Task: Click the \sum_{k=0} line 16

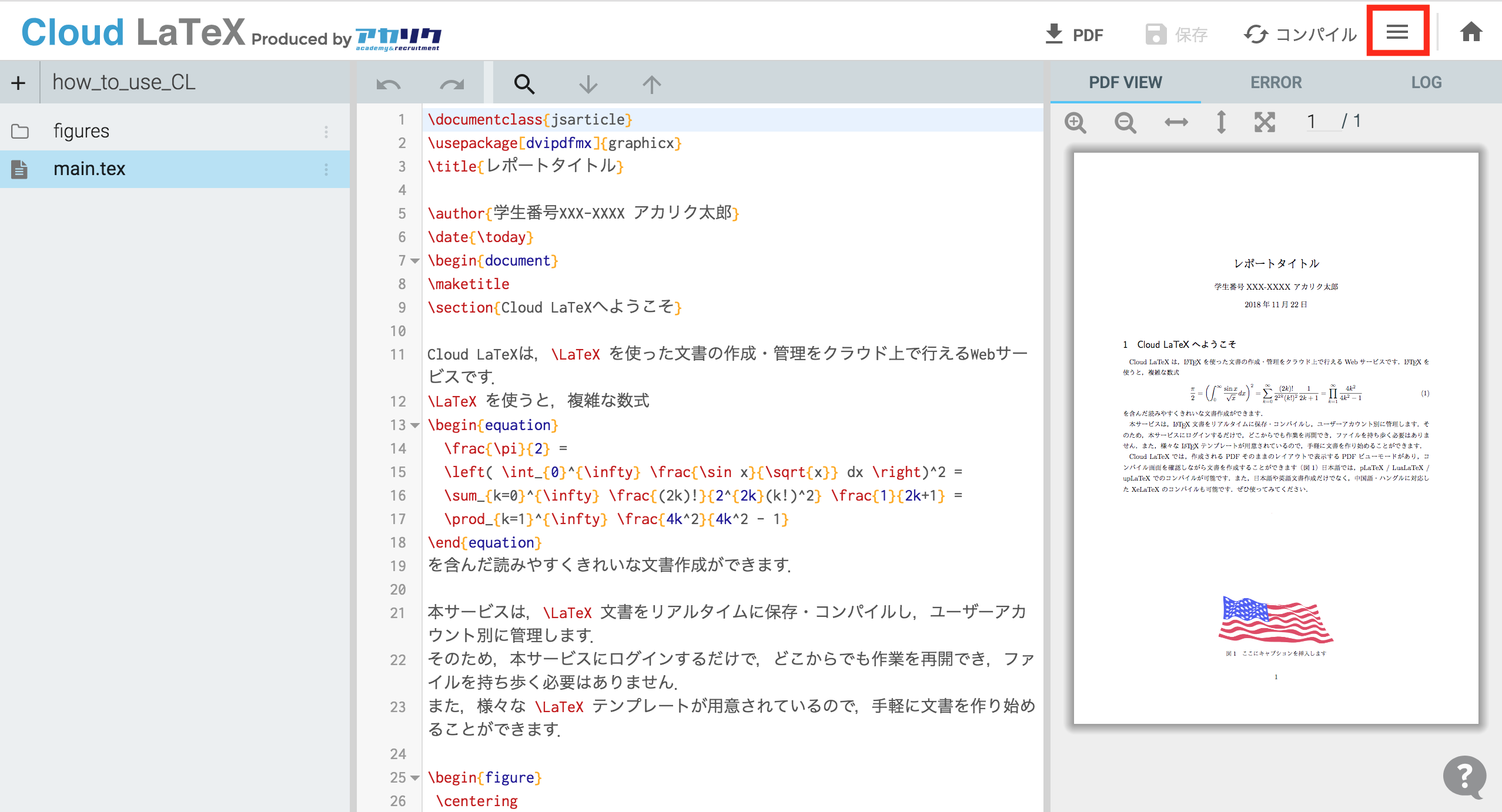Action: [x=703, y=496]
